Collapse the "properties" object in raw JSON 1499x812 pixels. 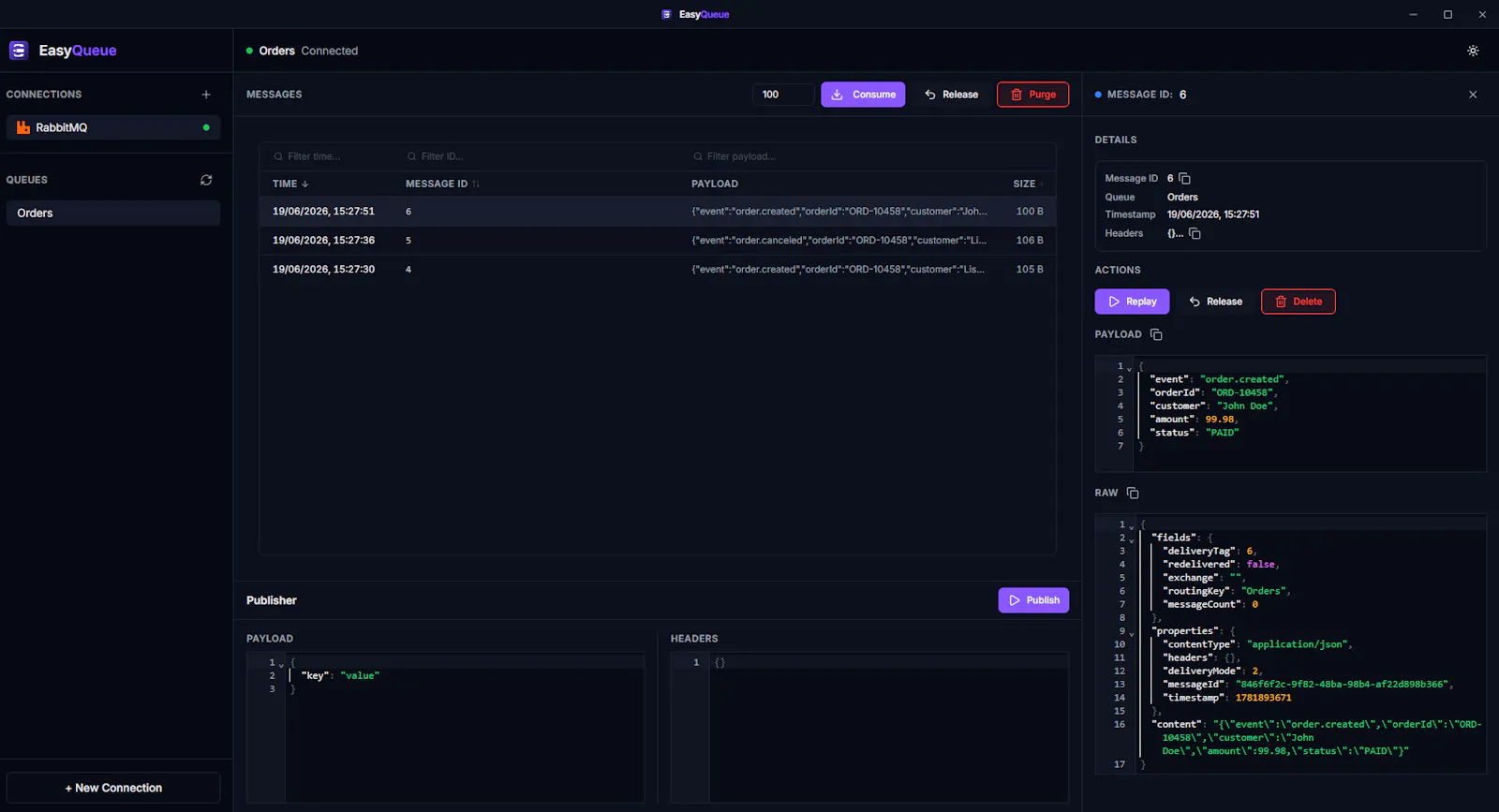click(x=1131, y=634)
